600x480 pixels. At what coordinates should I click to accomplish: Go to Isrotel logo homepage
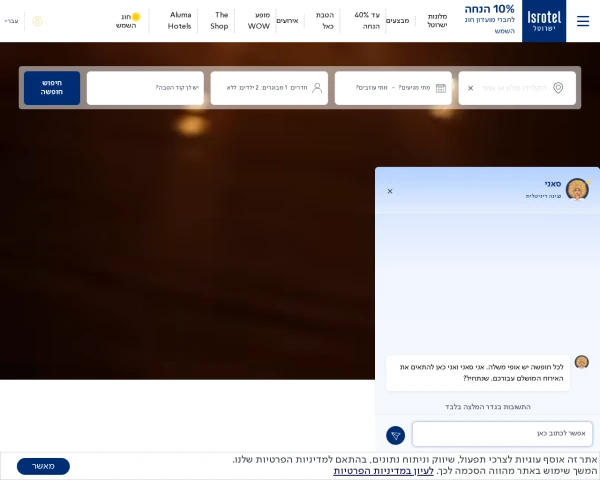[544, 21]
